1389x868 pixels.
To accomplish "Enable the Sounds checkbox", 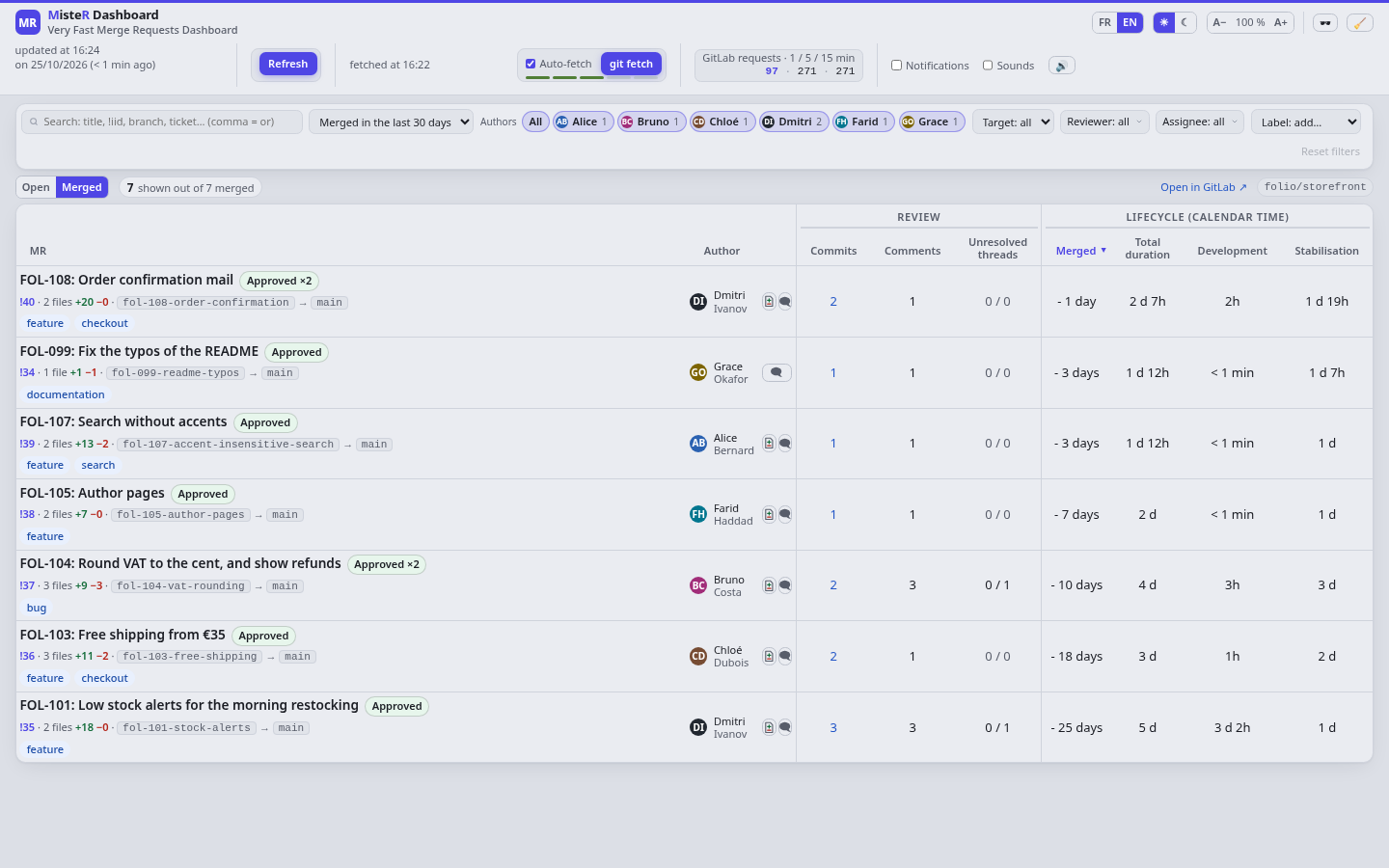I will pos(988,66).
